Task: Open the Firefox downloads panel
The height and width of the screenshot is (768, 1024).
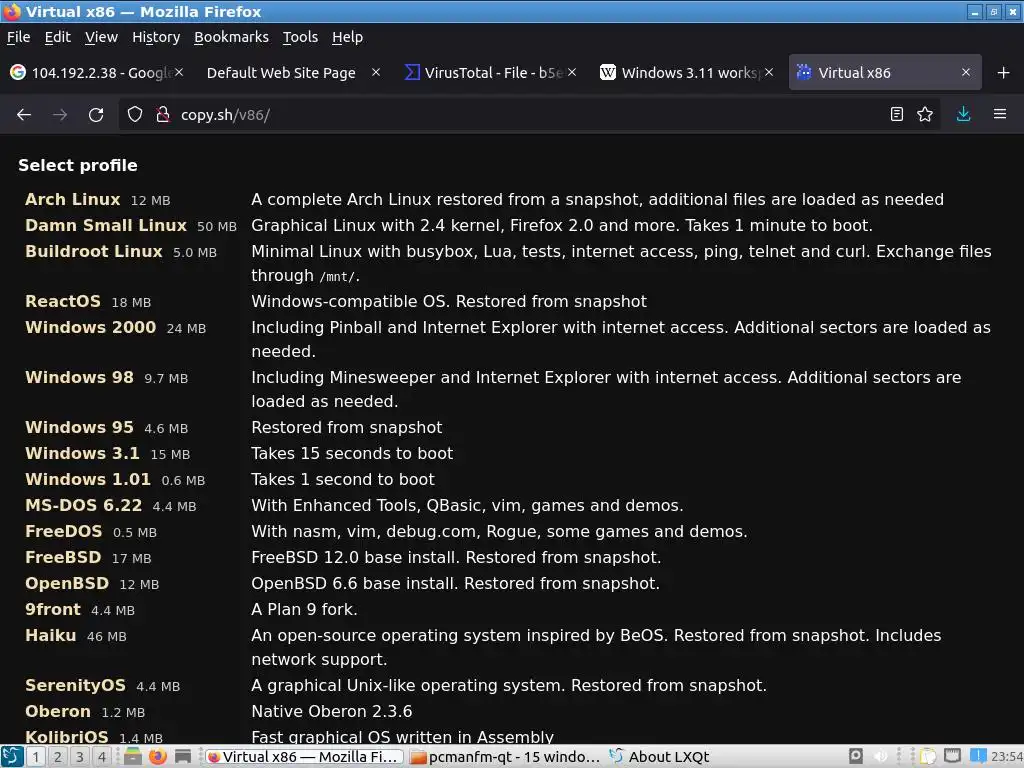Action: pyautogui.click(x=963, y=114)
